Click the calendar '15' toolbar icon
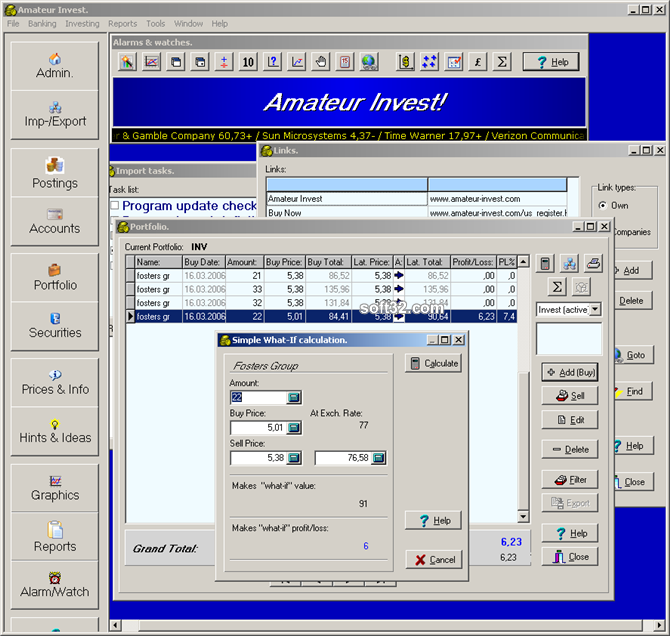This screenshot has width=670, height=636. [345, 62]
